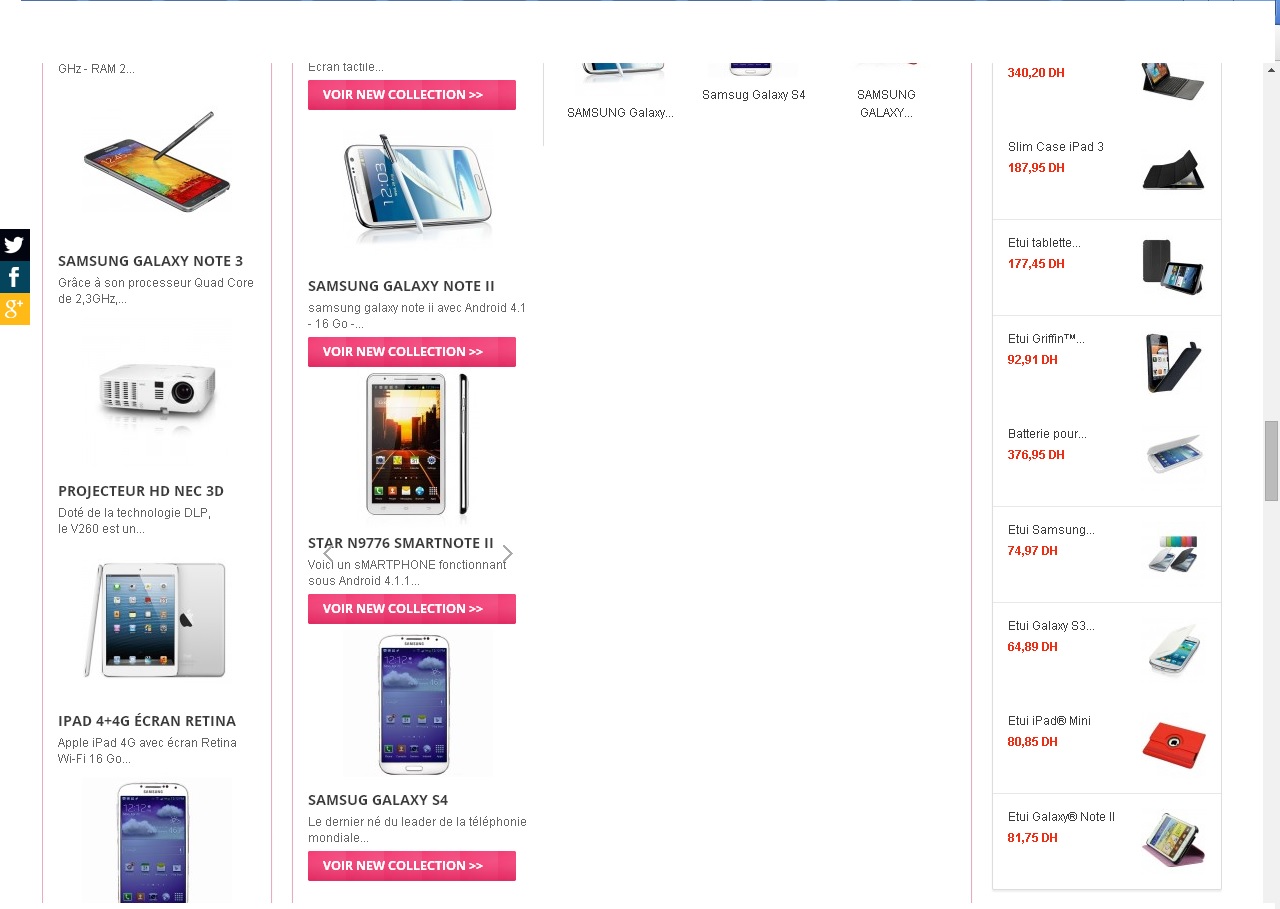The image size is (1280, 909).
Task: Open the Star N9776 SmartNote II heading
Action: coord(401,543)
